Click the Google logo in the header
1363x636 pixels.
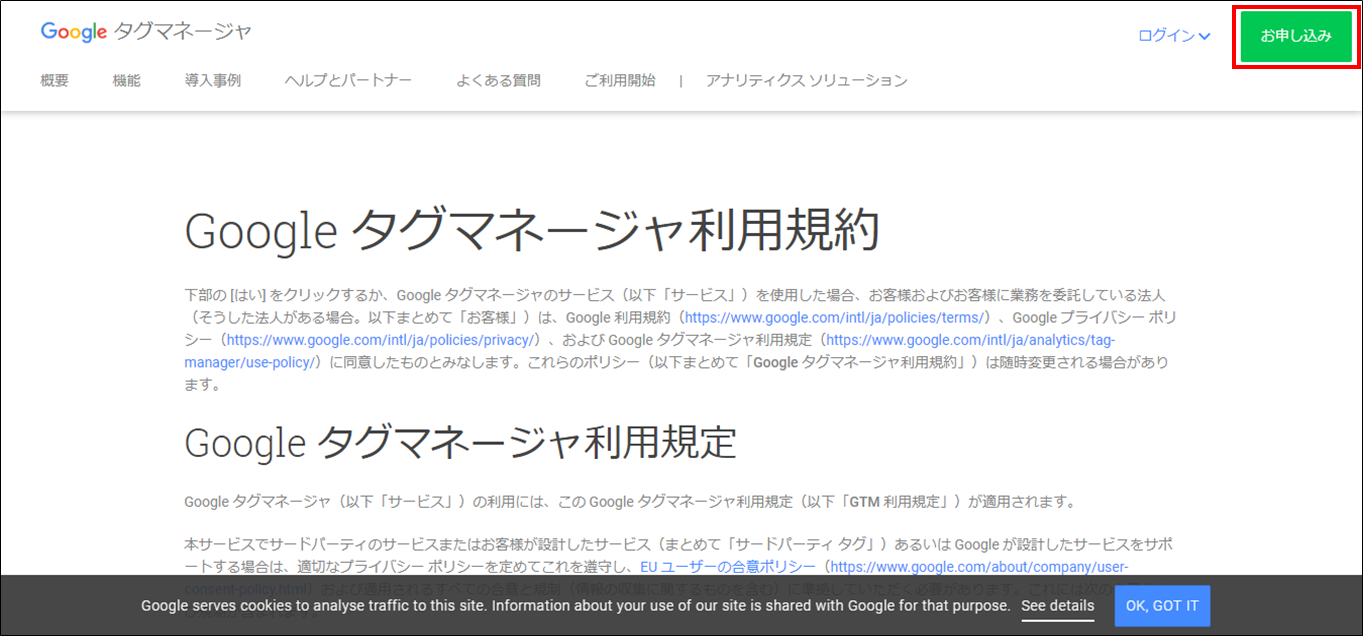73,32
